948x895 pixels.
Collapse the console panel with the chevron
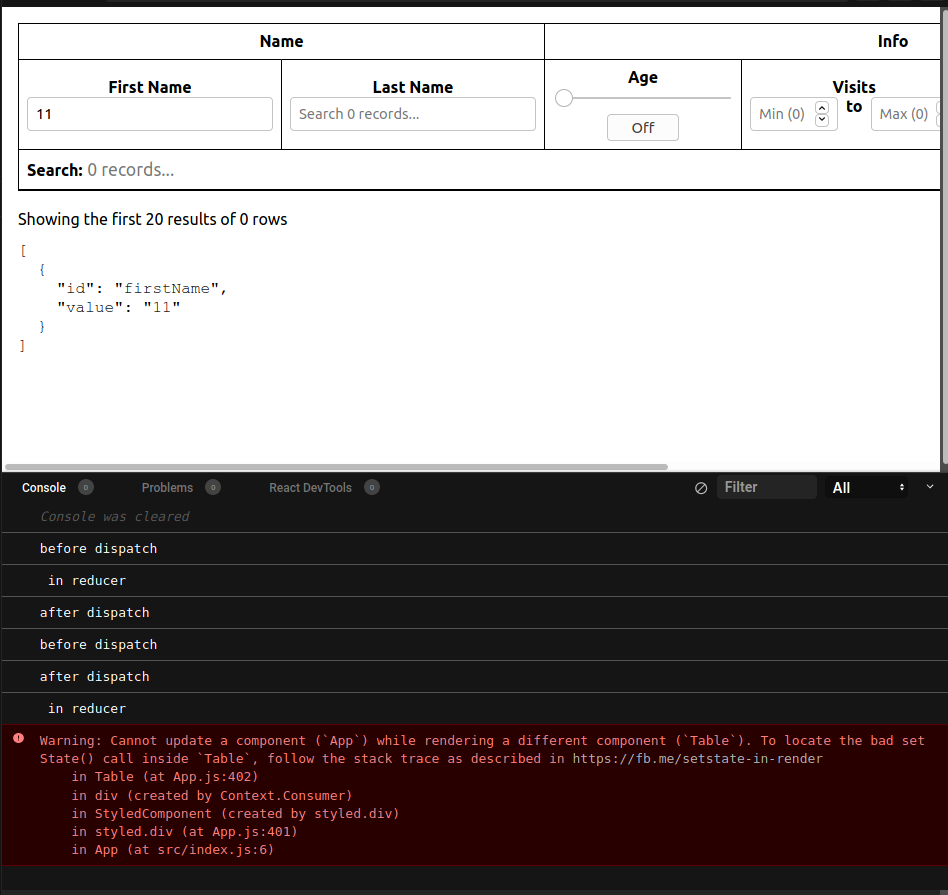pos(930,487)
